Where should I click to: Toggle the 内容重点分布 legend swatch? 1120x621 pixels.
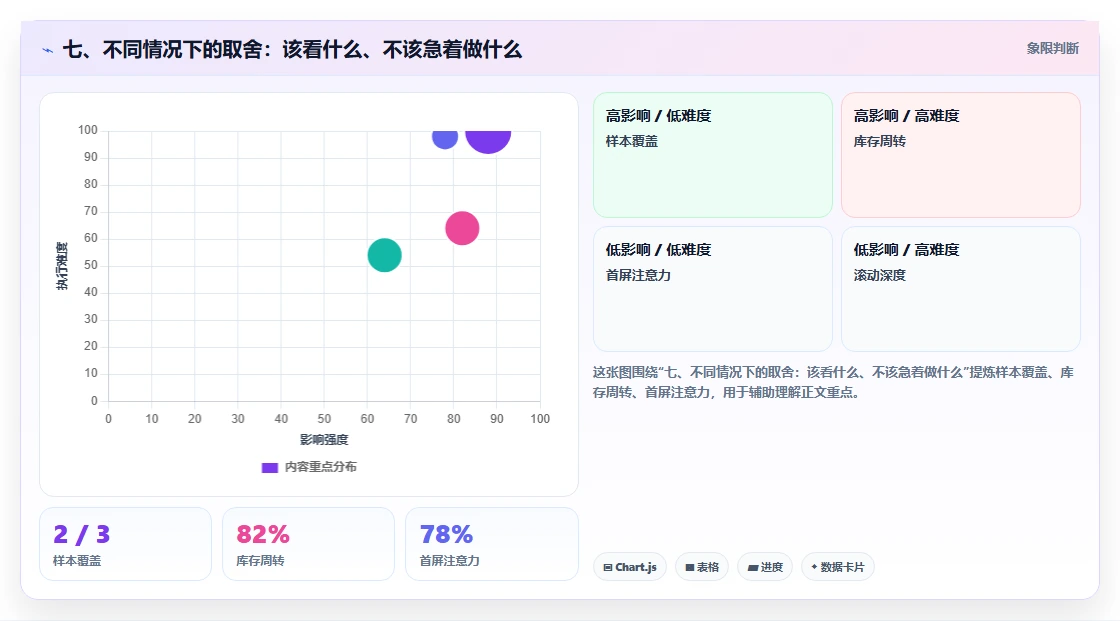[269, 467]
